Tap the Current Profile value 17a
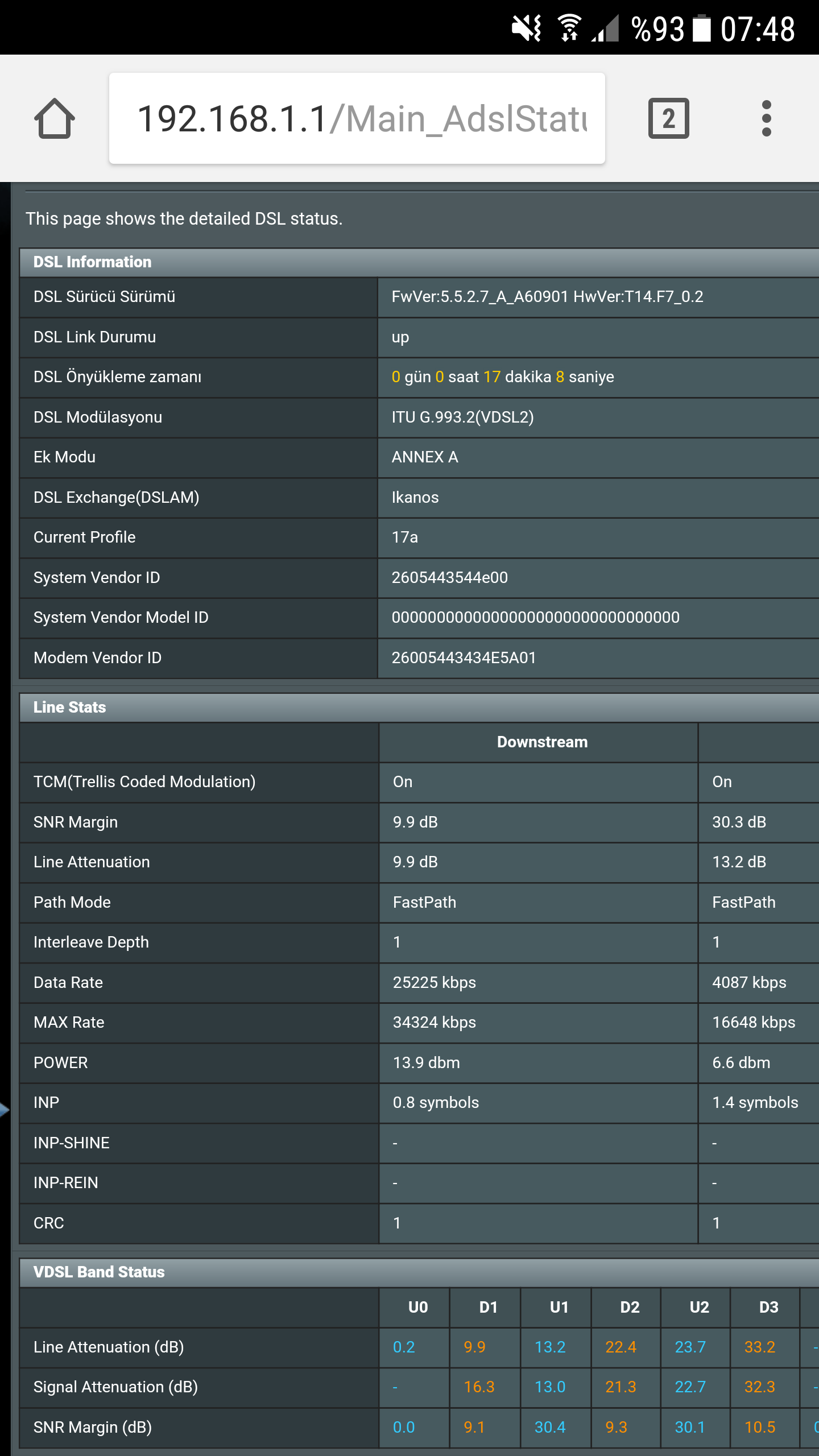Screen dimensions: 819x1456 click(x=405, y=537)
